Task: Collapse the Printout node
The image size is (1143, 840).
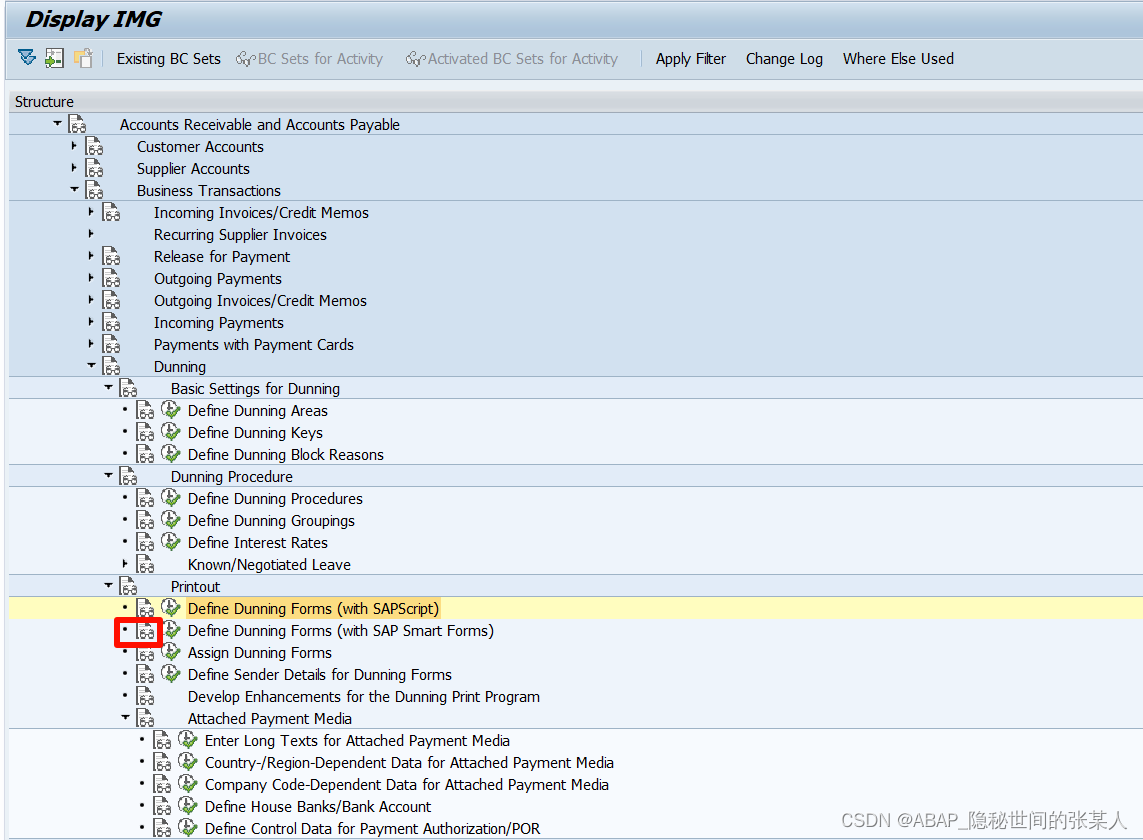Action: click(108, 585)
